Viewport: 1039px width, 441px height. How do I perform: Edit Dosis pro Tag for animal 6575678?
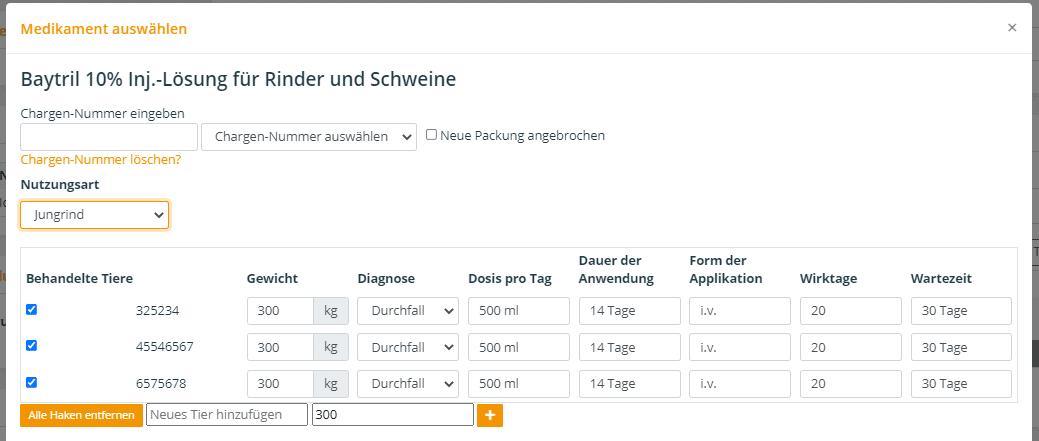click(x=519, y=383)
